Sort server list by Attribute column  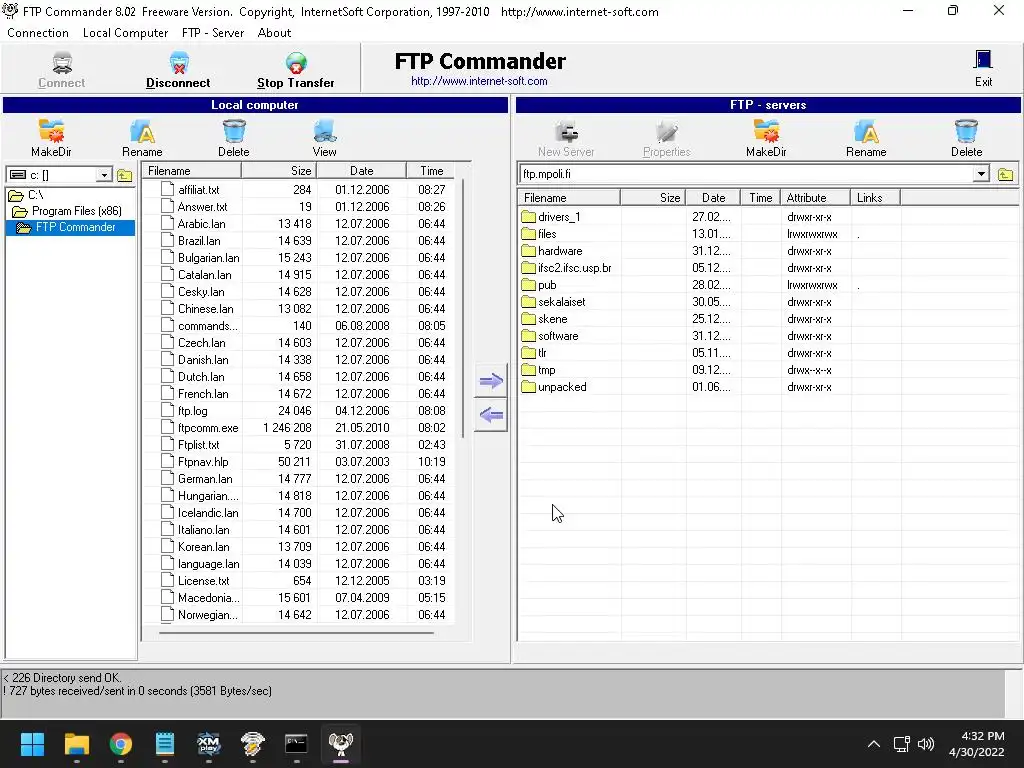[816, 197]
